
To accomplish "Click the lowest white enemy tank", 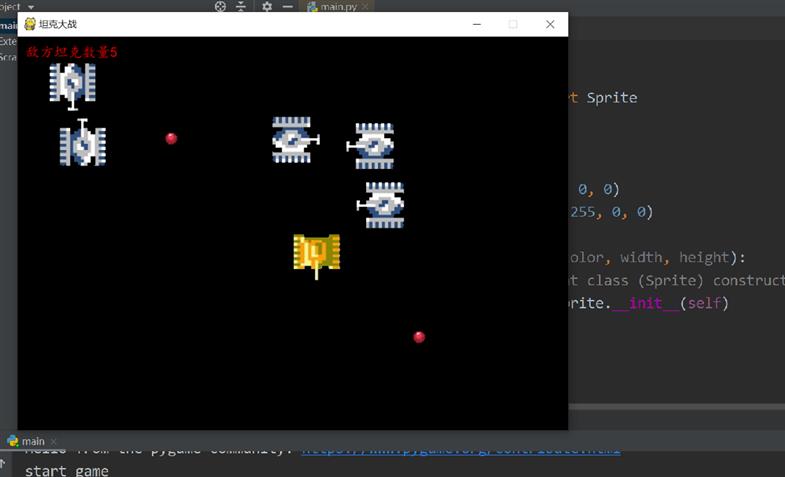I will click(x=382, y=205).
